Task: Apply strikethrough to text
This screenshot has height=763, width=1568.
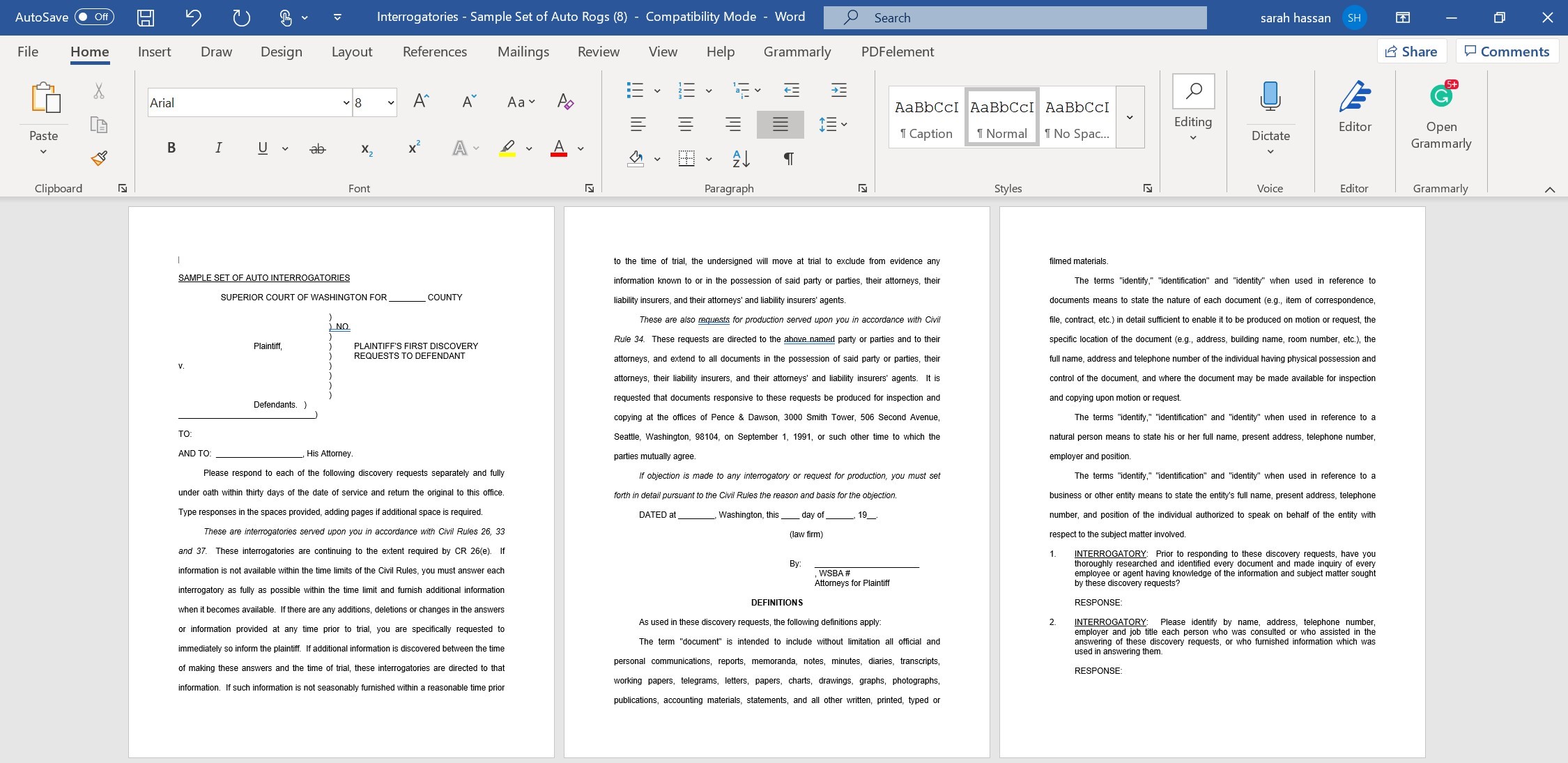Action: point(318,148)
